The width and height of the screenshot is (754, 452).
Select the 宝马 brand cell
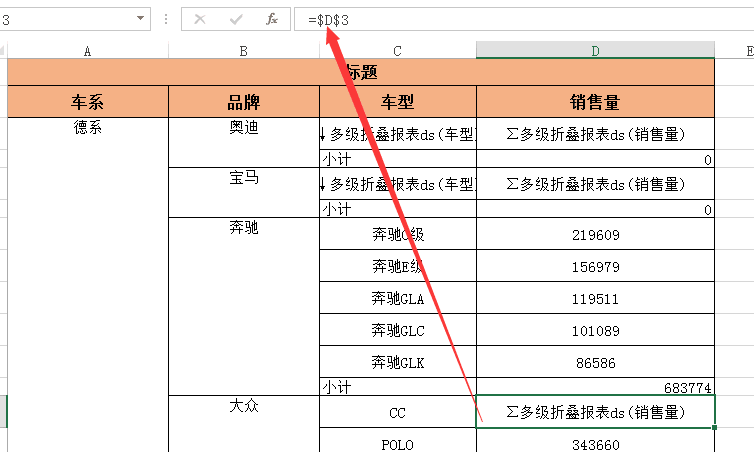[x=244, y=193]
